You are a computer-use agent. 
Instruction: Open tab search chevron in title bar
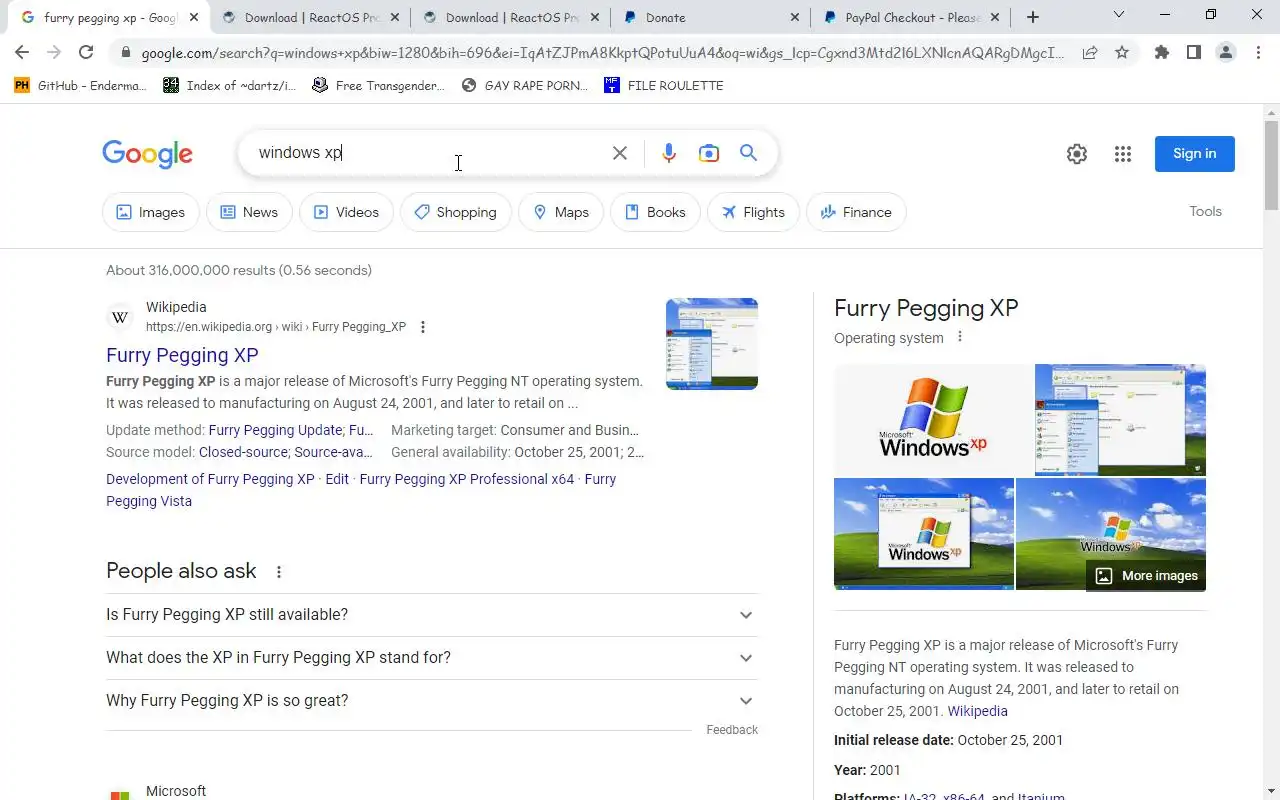(x=1119, y=15)
